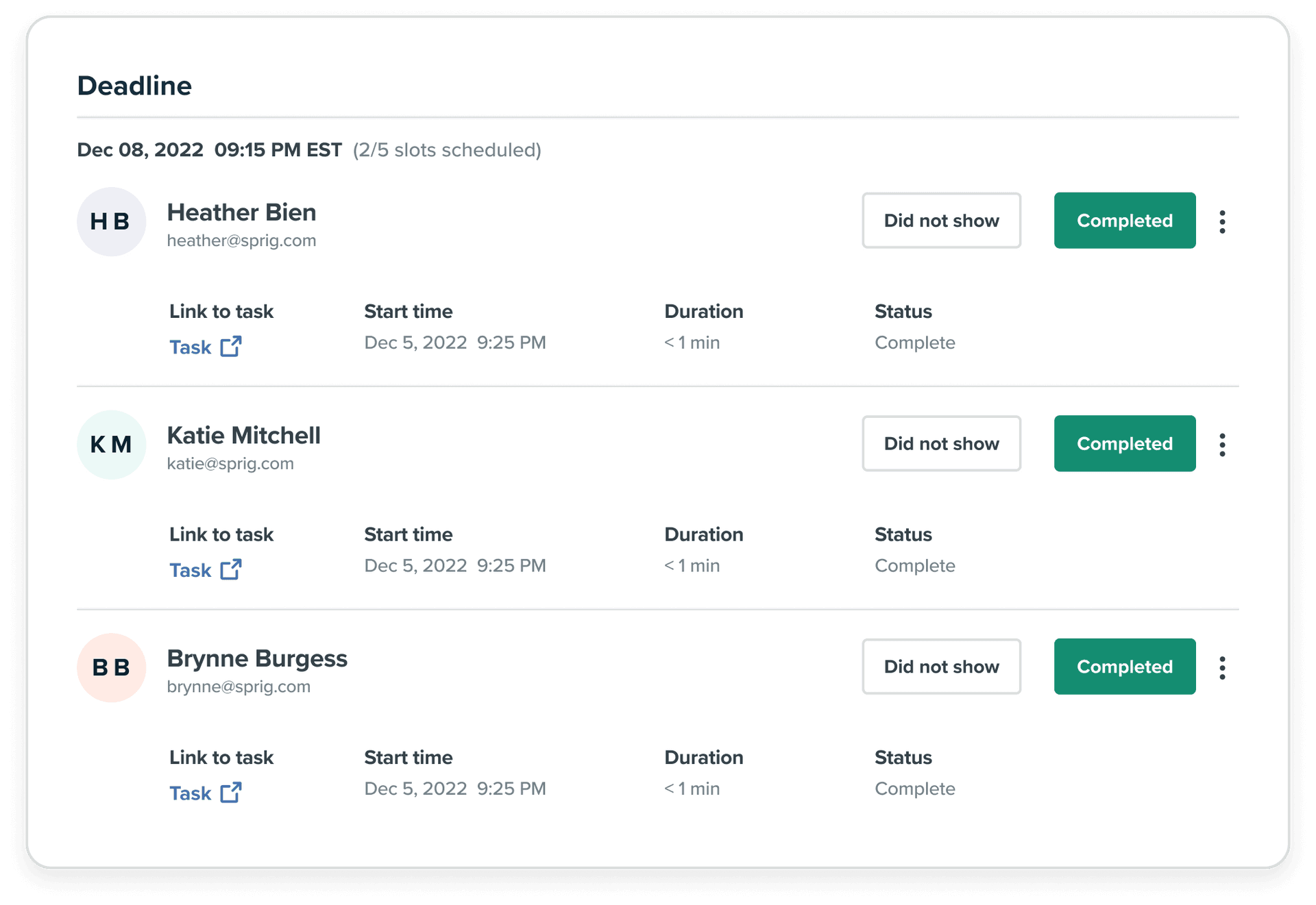Open Katie Mitchell's Task link
This screenshot has width=1316, height=905.
click(x=205, y=570)
